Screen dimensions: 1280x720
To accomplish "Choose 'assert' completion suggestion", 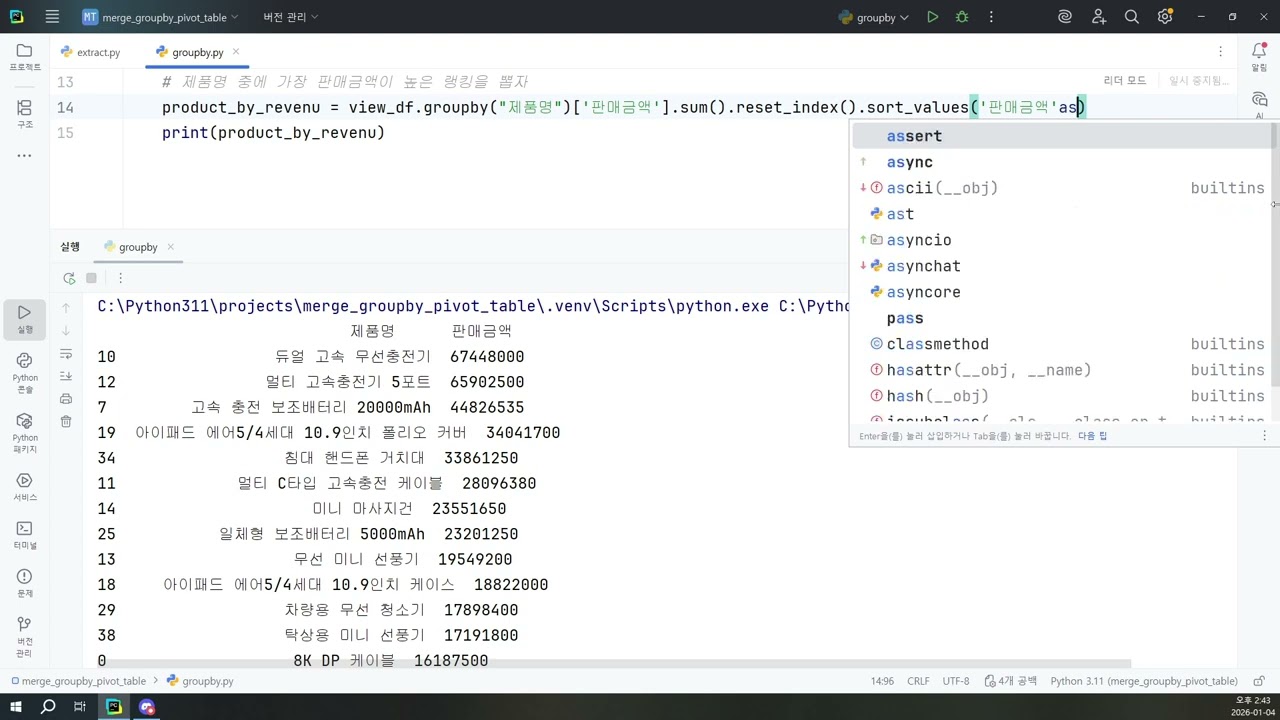I will [1060, 136].
